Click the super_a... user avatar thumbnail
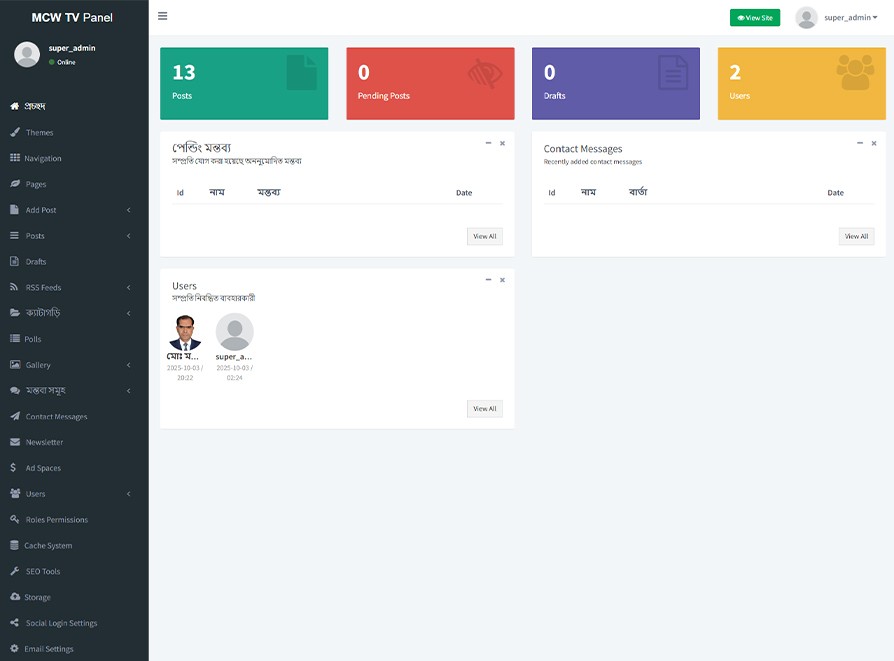 coord(235,332)
